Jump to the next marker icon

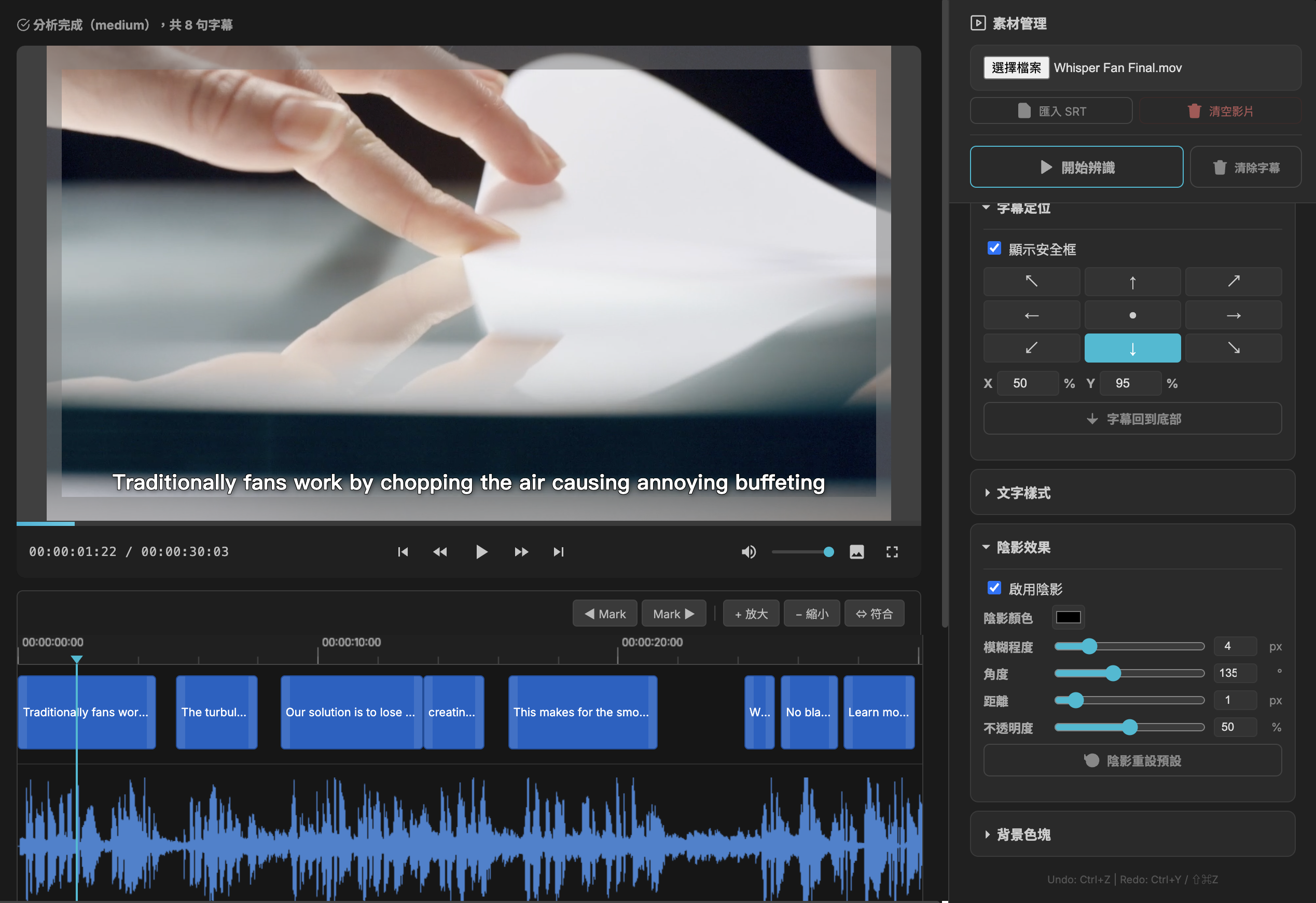point(558,551)
